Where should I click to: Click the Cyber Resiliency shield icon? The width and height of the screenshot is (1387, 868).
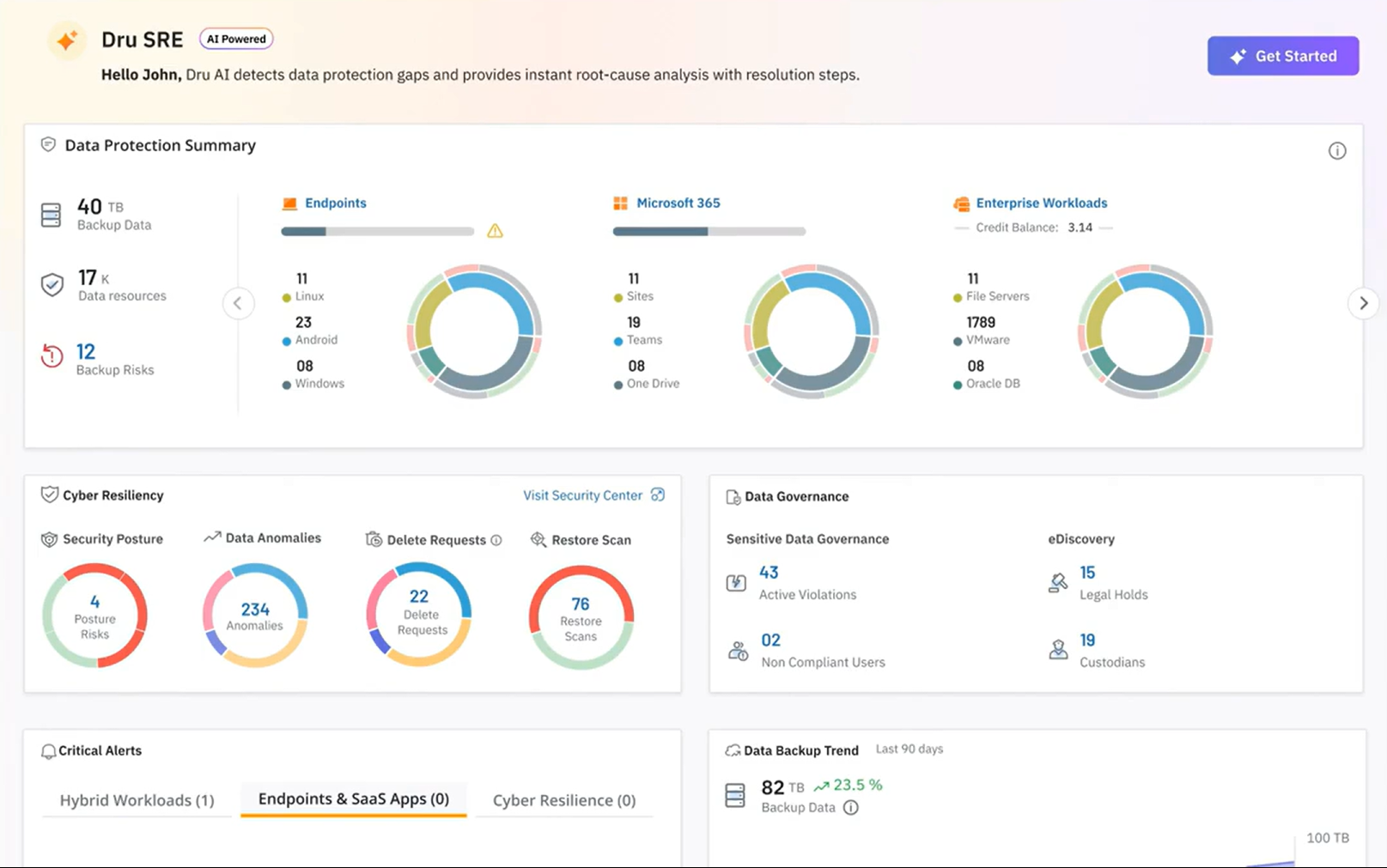(50, 495)
